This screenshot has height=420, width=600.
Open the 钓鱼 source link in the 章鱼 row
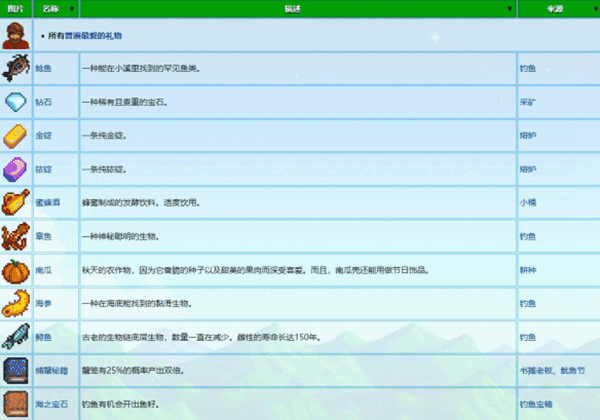(528, 236)
